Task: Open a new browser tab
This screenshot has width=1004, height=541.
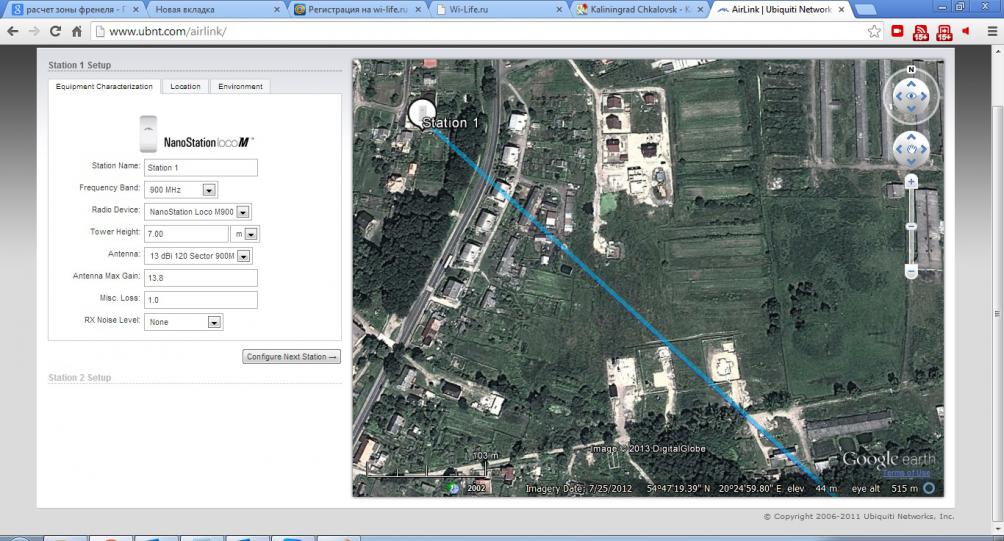Action: (865, 10)
